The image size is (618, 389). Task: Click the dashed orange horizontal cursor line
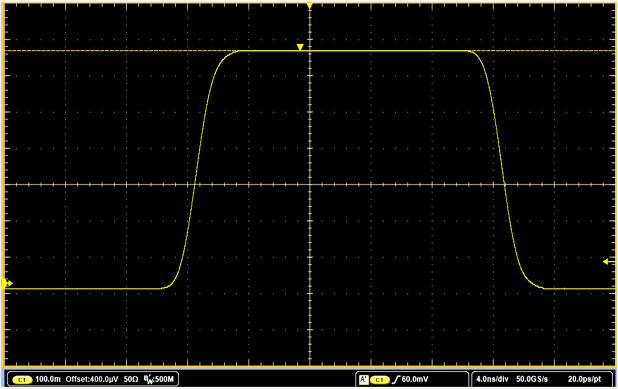click(x=118, y=51)
